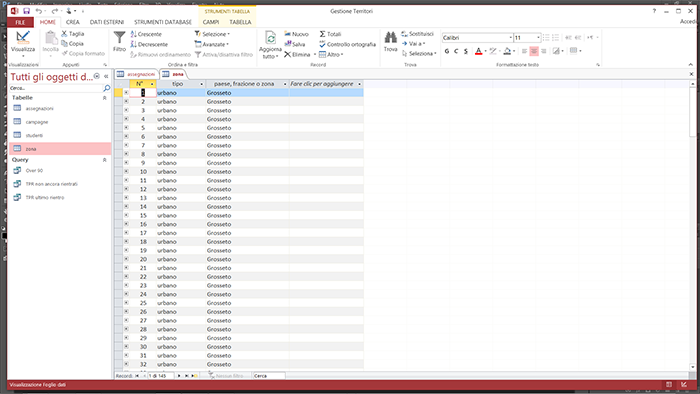Screen dimensions: 700x394
Task: Click the vertical scrollbar down arrow
Action: coord(693,367)
